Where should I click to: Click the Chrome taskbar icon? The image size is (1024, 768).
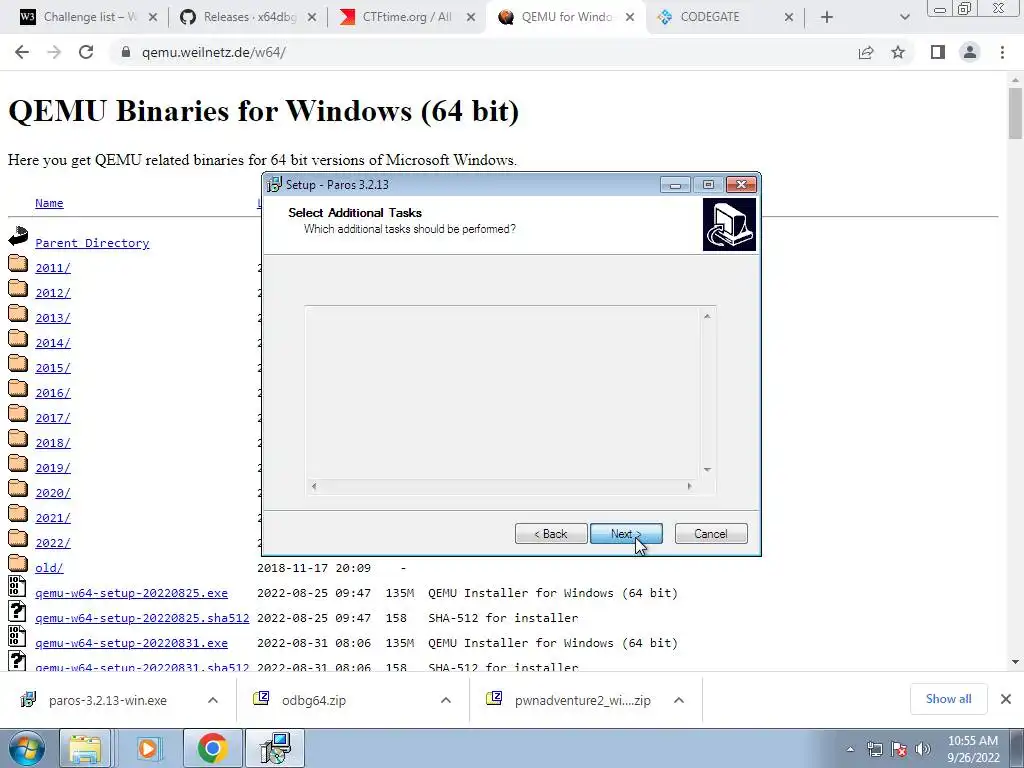[x=212, y=748]
